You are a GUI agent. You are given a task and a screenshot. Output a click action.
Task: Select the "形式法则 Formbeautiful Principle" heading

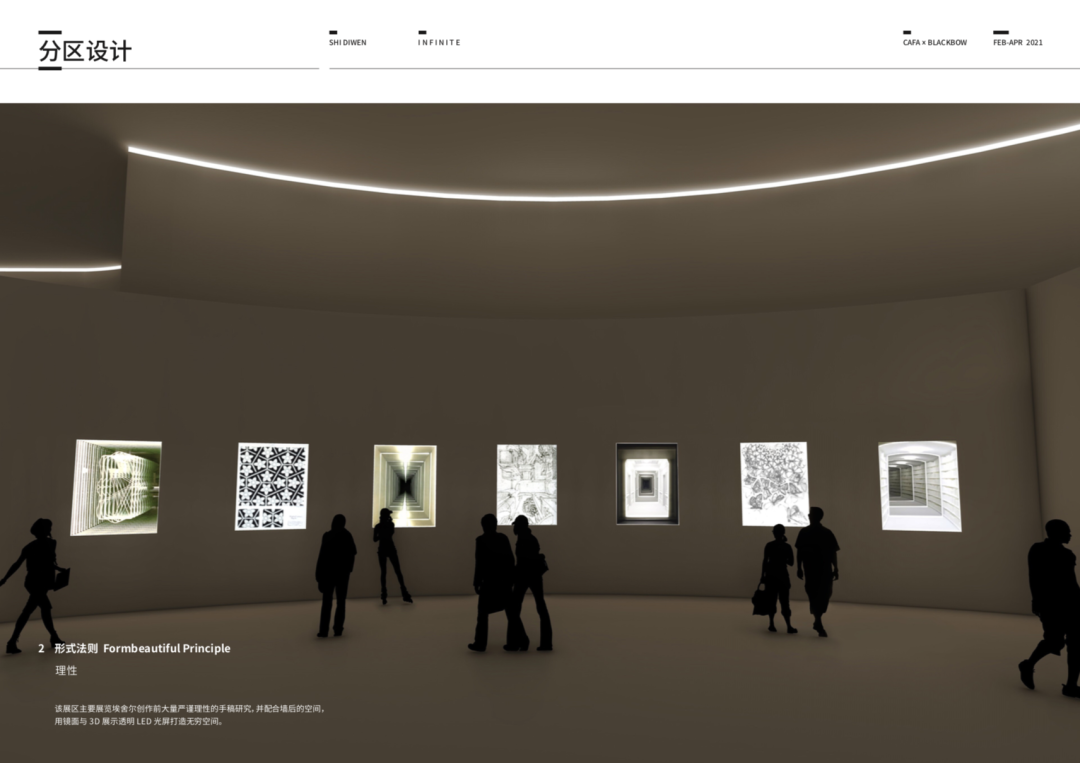coord(143,648)
